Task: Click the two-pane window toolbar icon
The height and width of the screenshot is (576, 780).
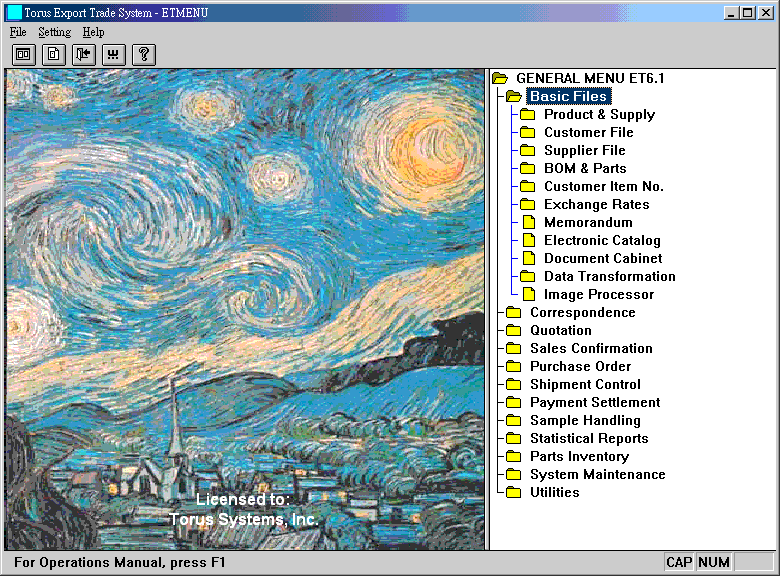Action: click(23, 54)
